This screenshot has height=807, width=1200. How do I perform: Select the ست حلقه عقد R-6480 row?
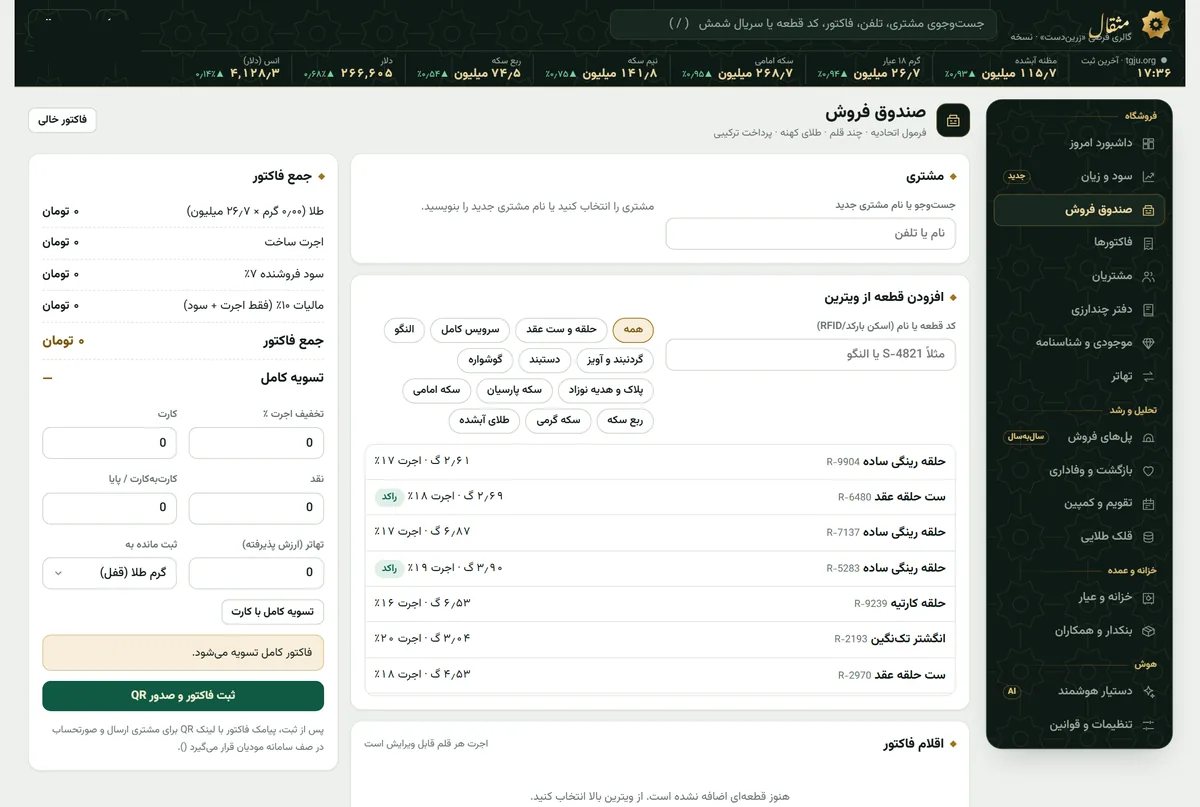[x=660, y=497]
